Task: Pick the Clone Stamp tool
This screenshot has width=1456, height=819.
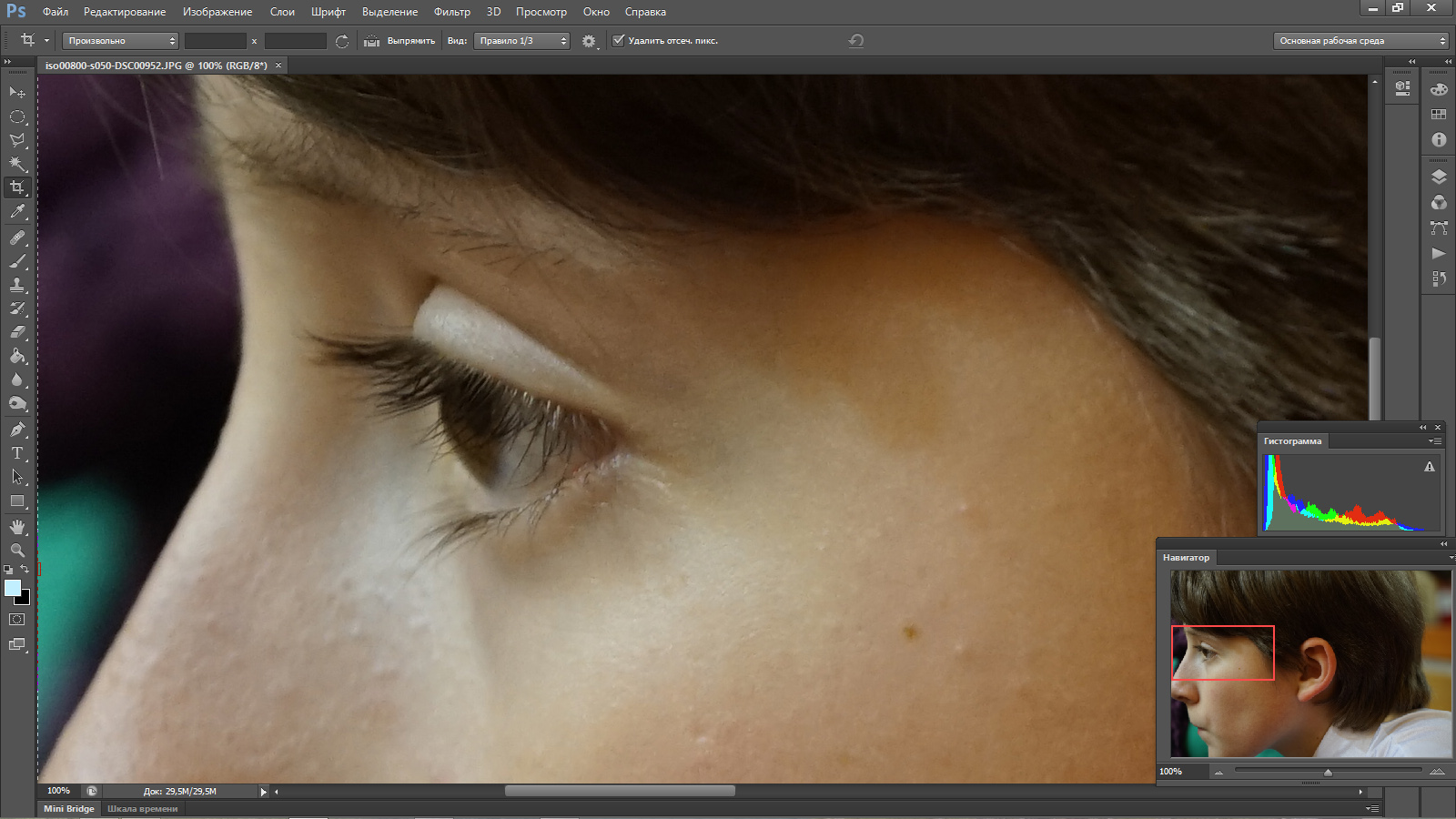Action: [x=17, y=285]
